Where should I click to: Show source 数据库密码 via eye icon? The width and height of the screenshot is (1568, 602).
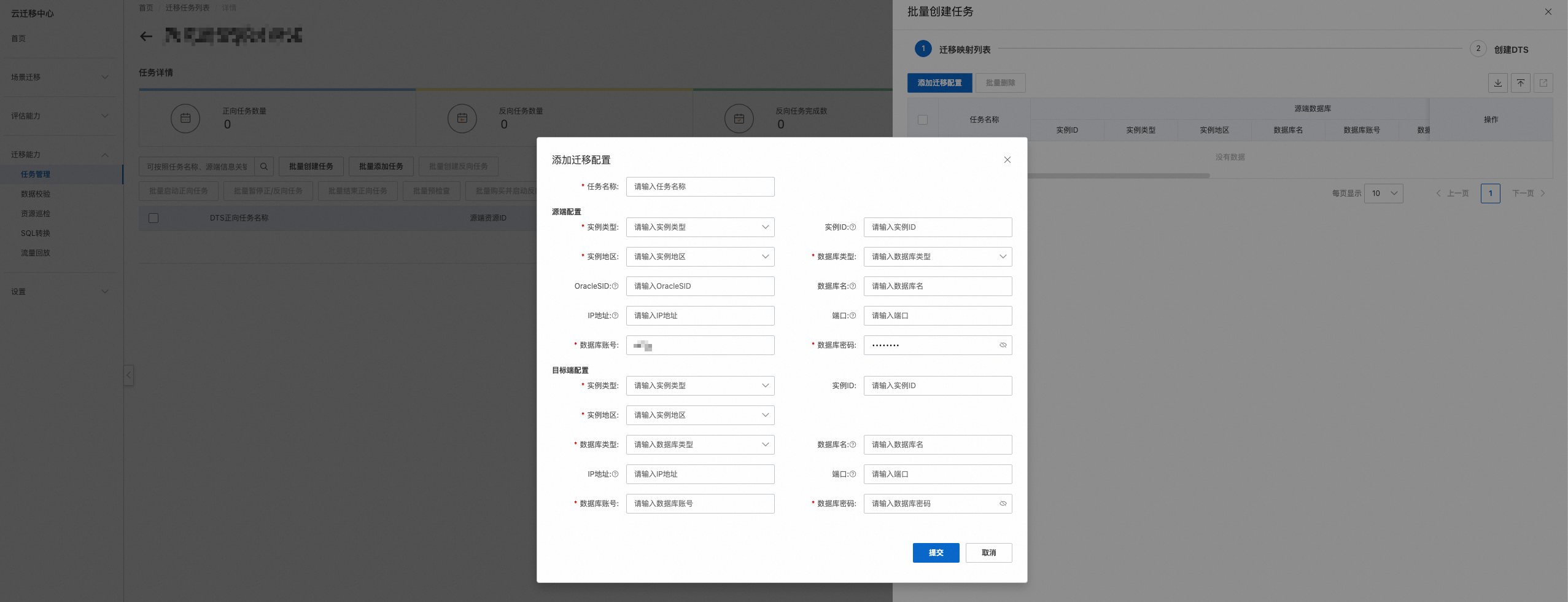[x=1003, y=345]
